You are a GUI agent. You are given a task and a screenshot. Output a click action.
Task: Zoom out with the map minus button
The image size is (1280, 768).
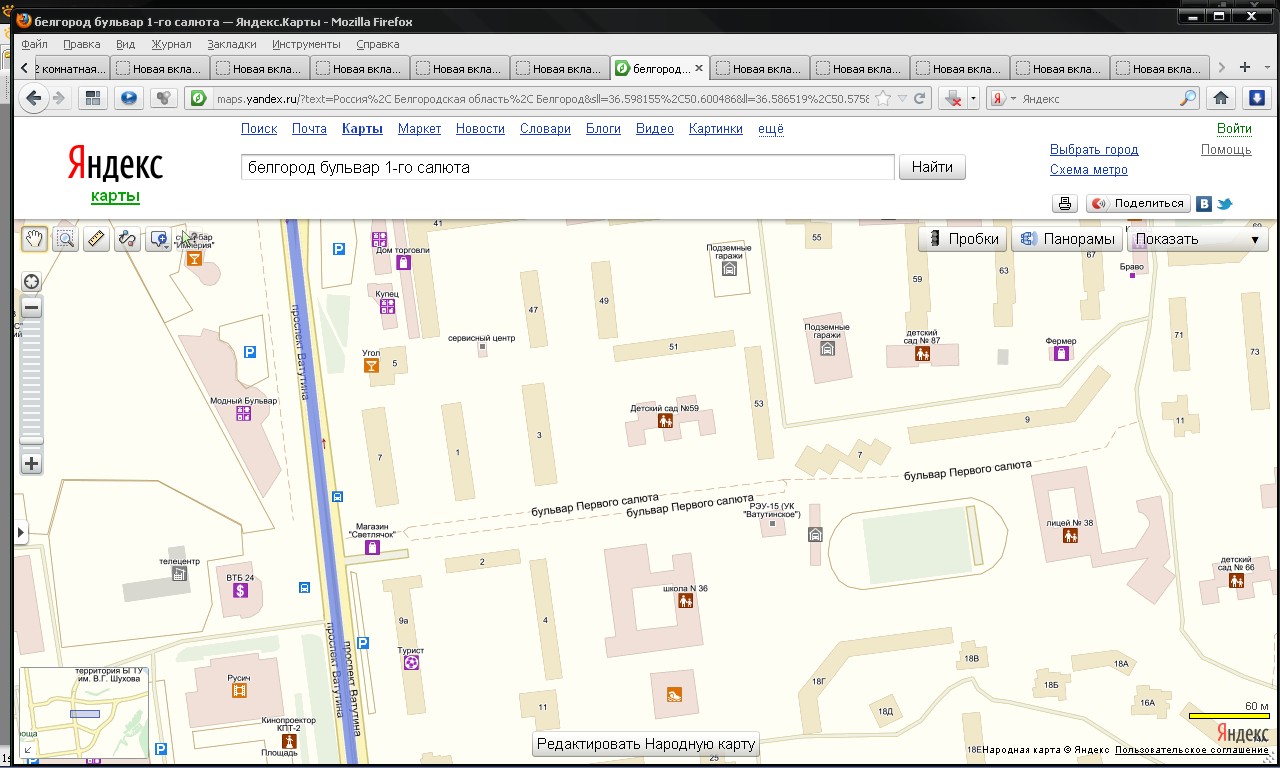click(31, 308)
